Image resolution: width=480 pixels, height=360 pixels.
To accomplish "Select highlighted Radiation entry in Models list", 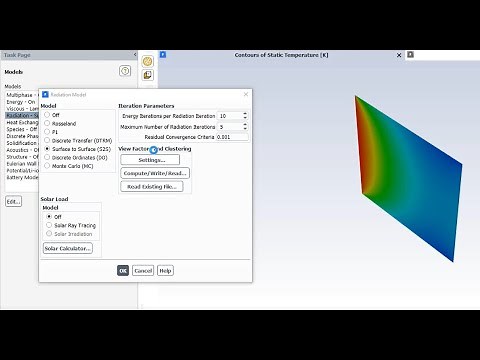I will (22, 116).
